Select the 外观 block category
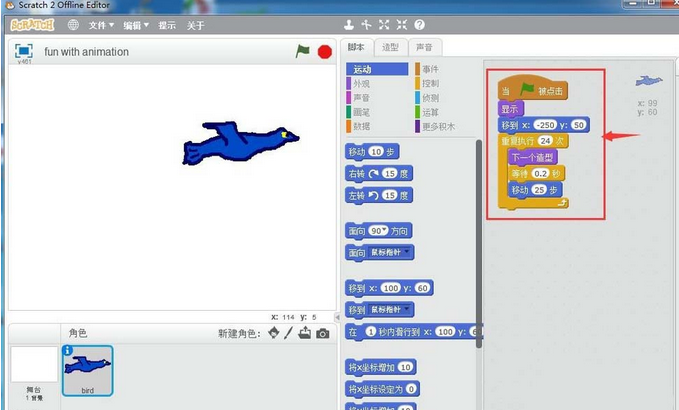This screenshot has height=410, width=679. pyautogui.click(x=361, y=83)
